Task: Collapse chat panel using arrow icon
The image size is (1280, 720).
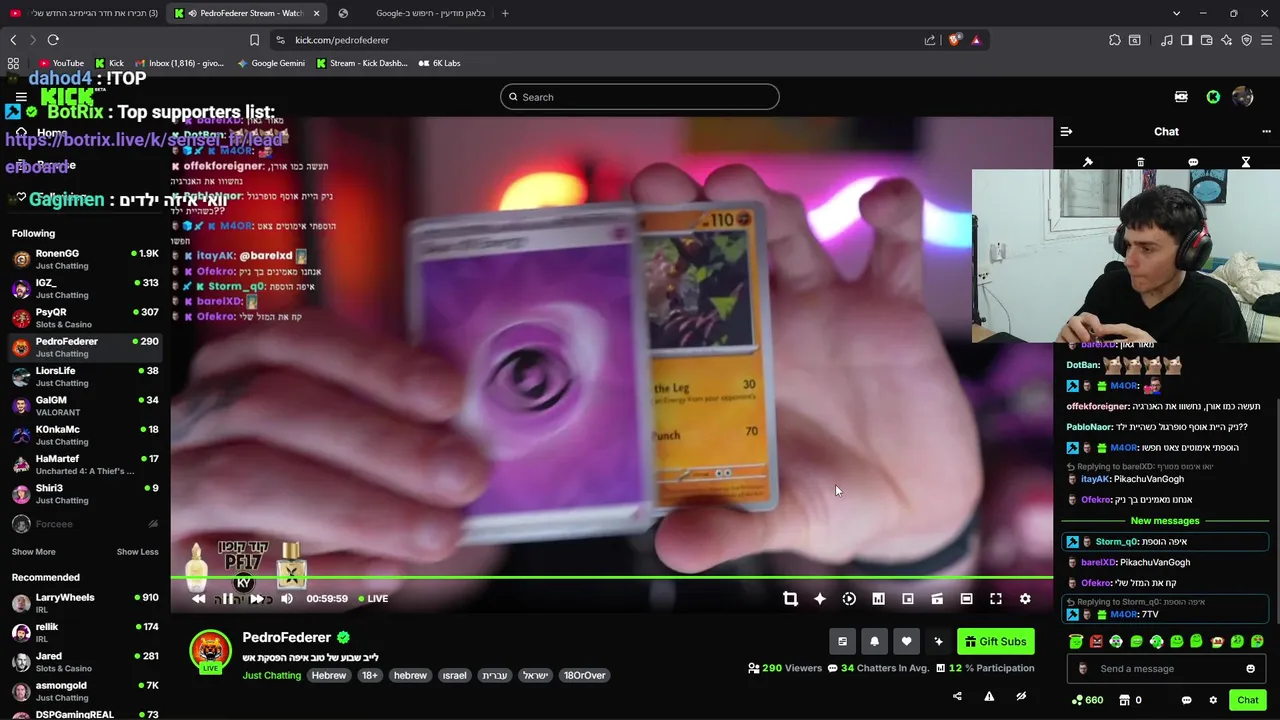Action: point(1066,131)
